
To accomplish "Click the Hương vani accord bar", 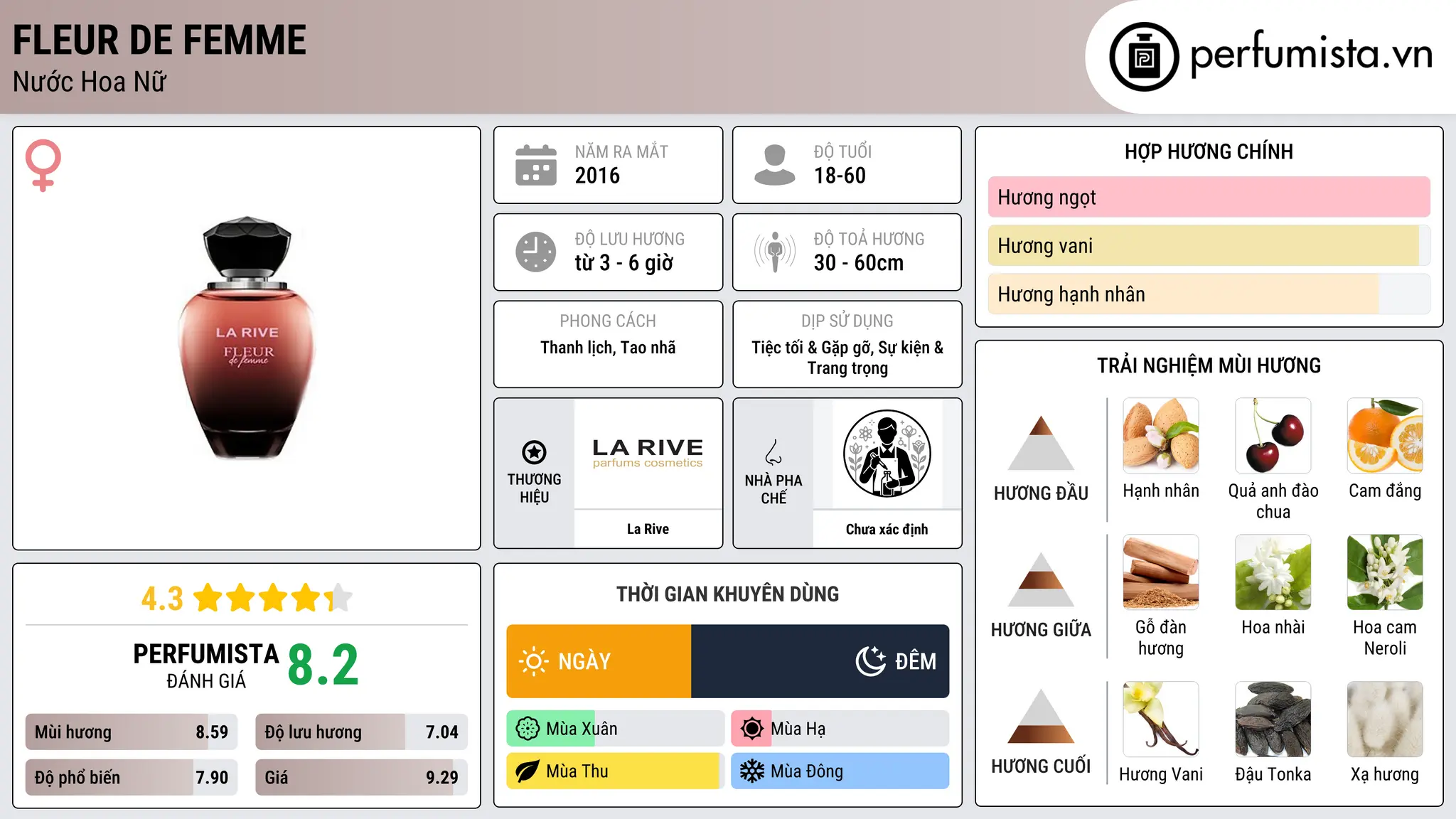I will pos(1209,246).
